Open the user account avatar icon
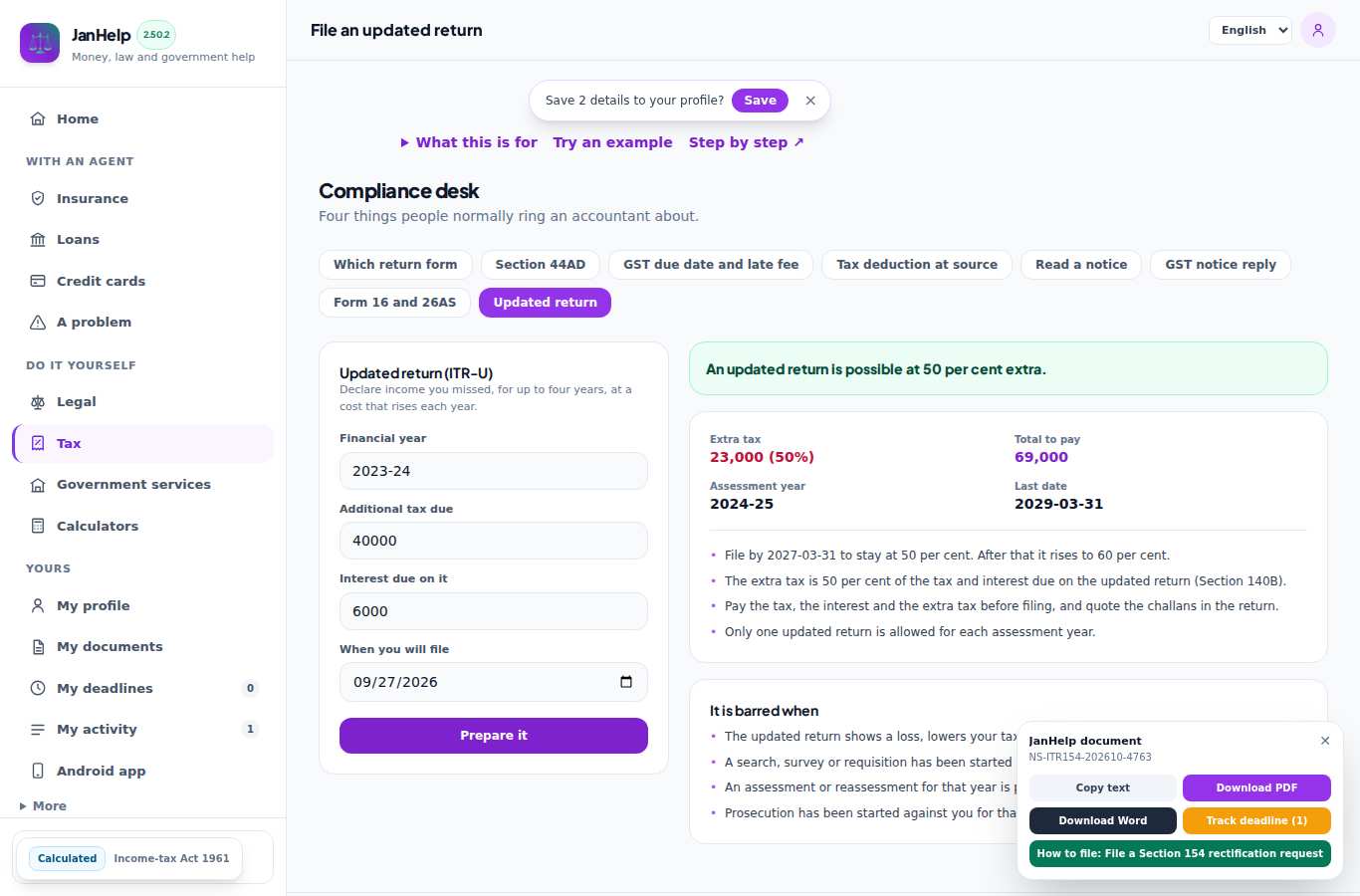1360x896 pixels. click(x=1317, y=30)
